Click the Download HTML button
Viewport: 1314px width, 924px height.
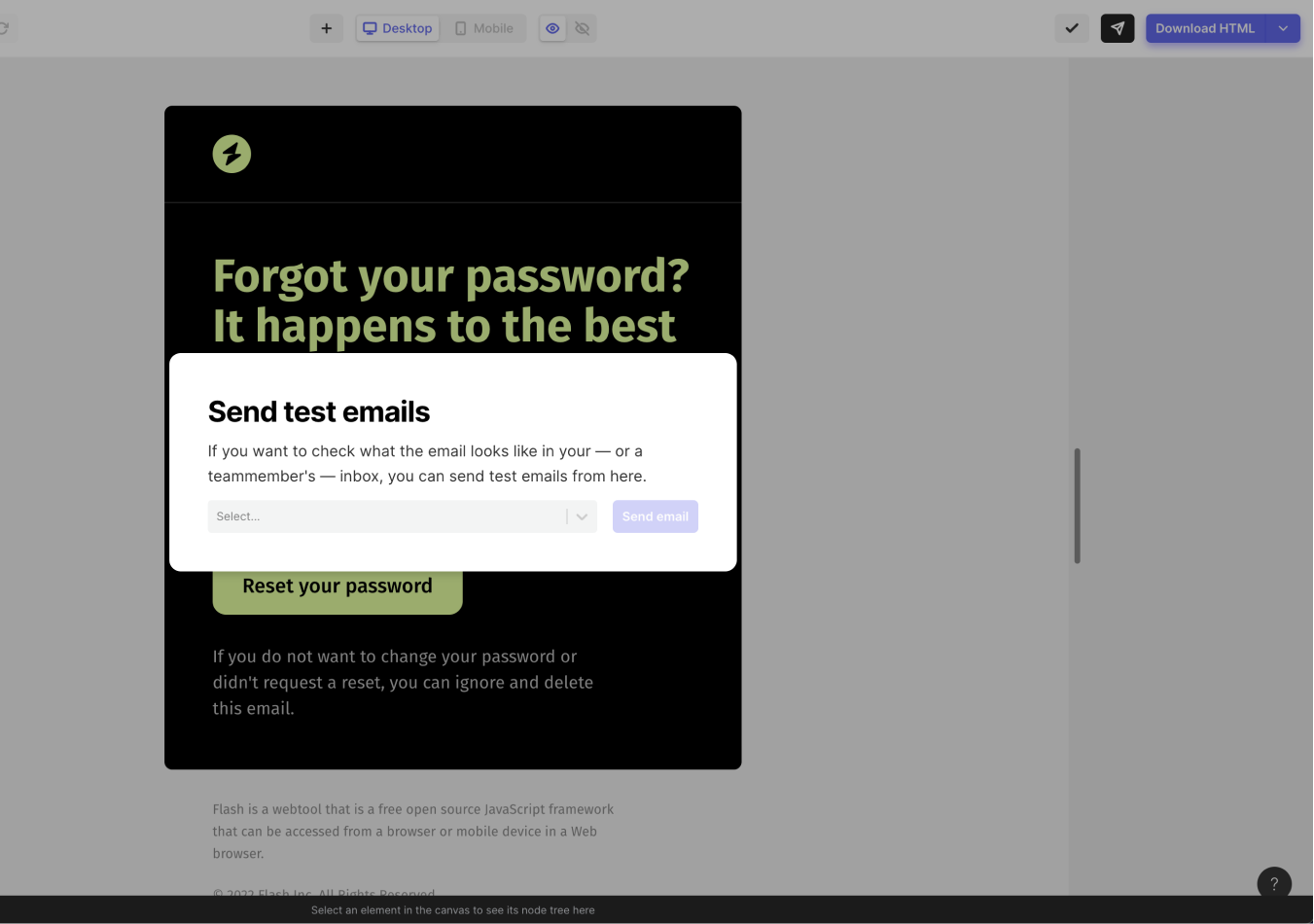click(x=1205, y=28)
